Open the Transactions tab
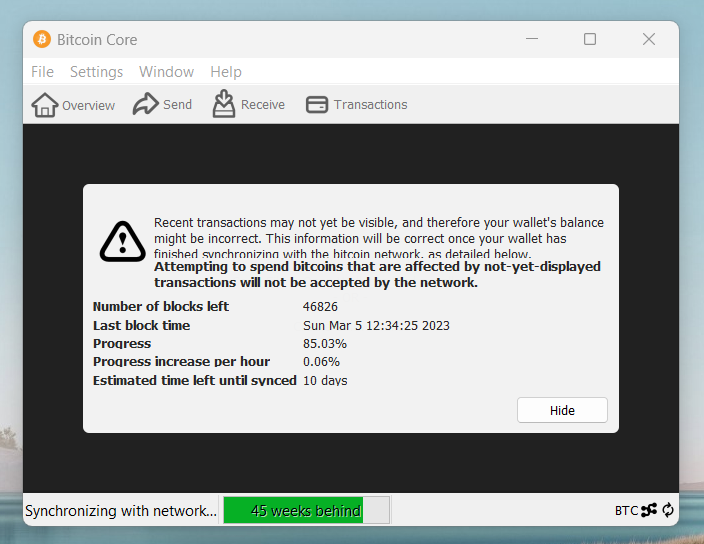Viewport: 704px width, 544px height. (x=356, y=105)
